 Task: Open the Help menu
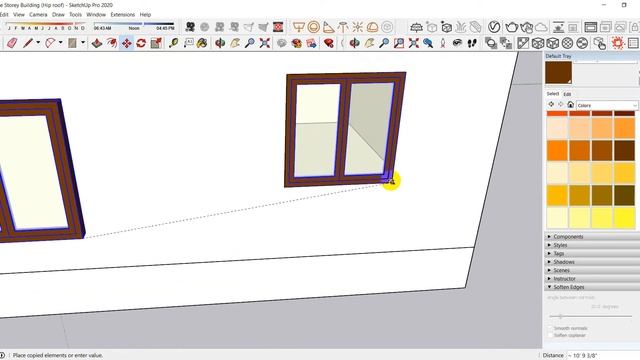[145, 14]
